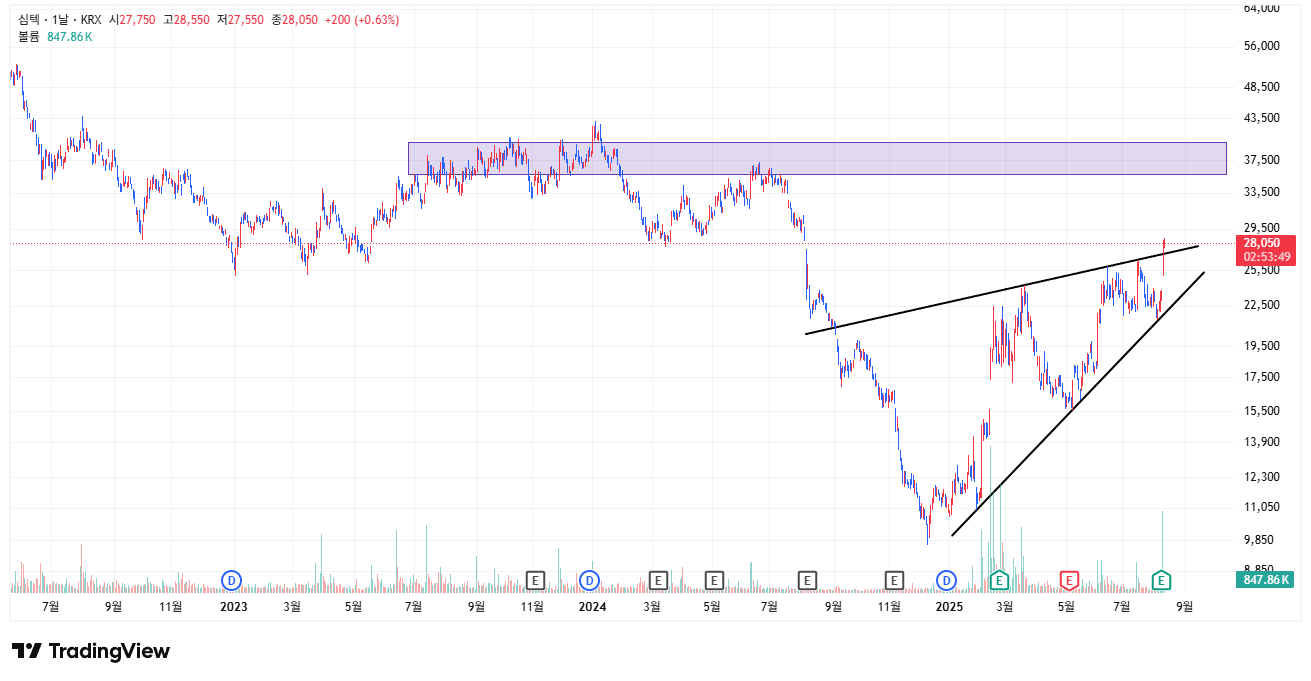The image size is (1311, 681).
Task: Click the 19,500 price axis label
Action: tap(1262, 346)
